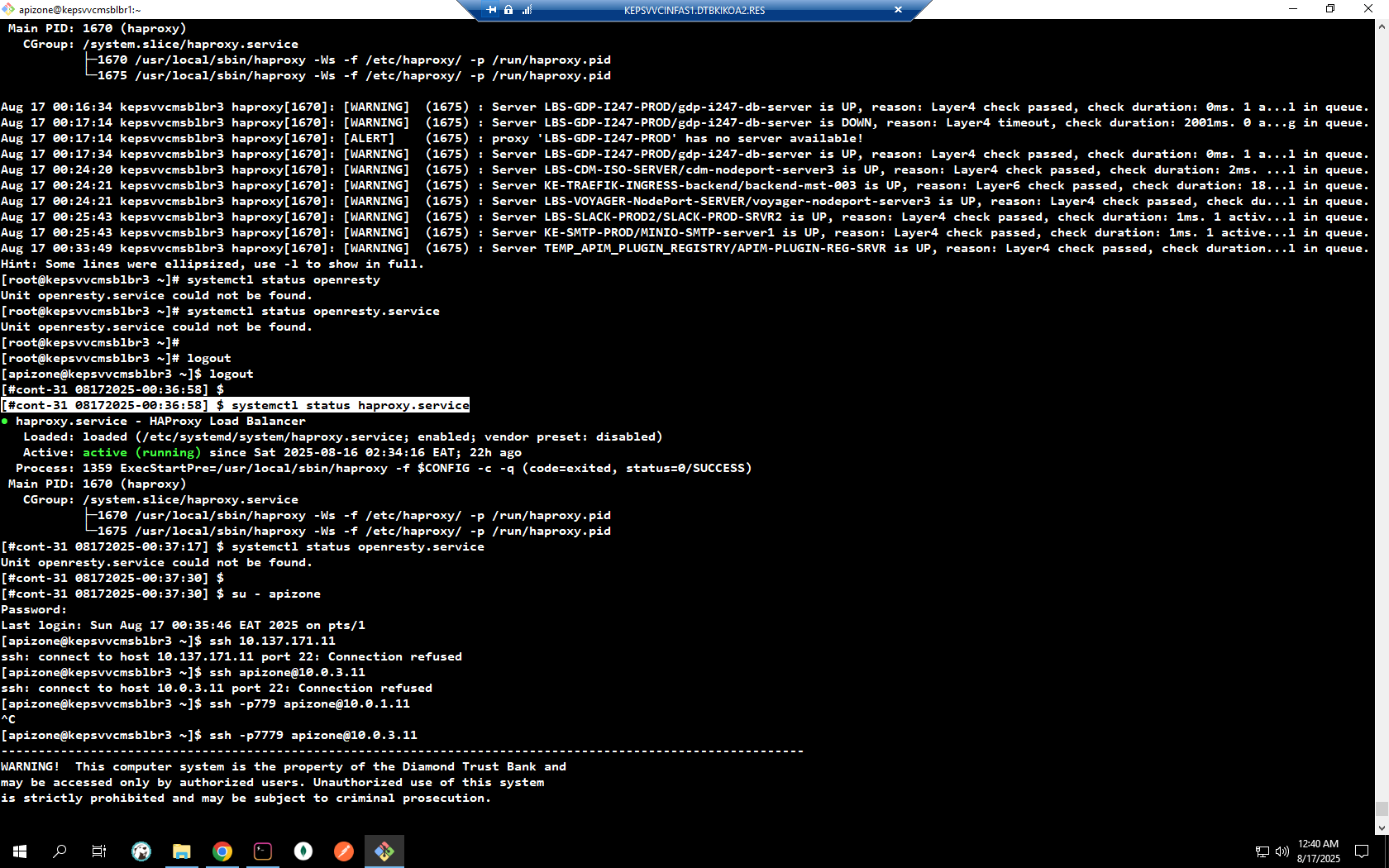Check the connection signal strength icon
1389x868 pixels.
tap(527, 10)
